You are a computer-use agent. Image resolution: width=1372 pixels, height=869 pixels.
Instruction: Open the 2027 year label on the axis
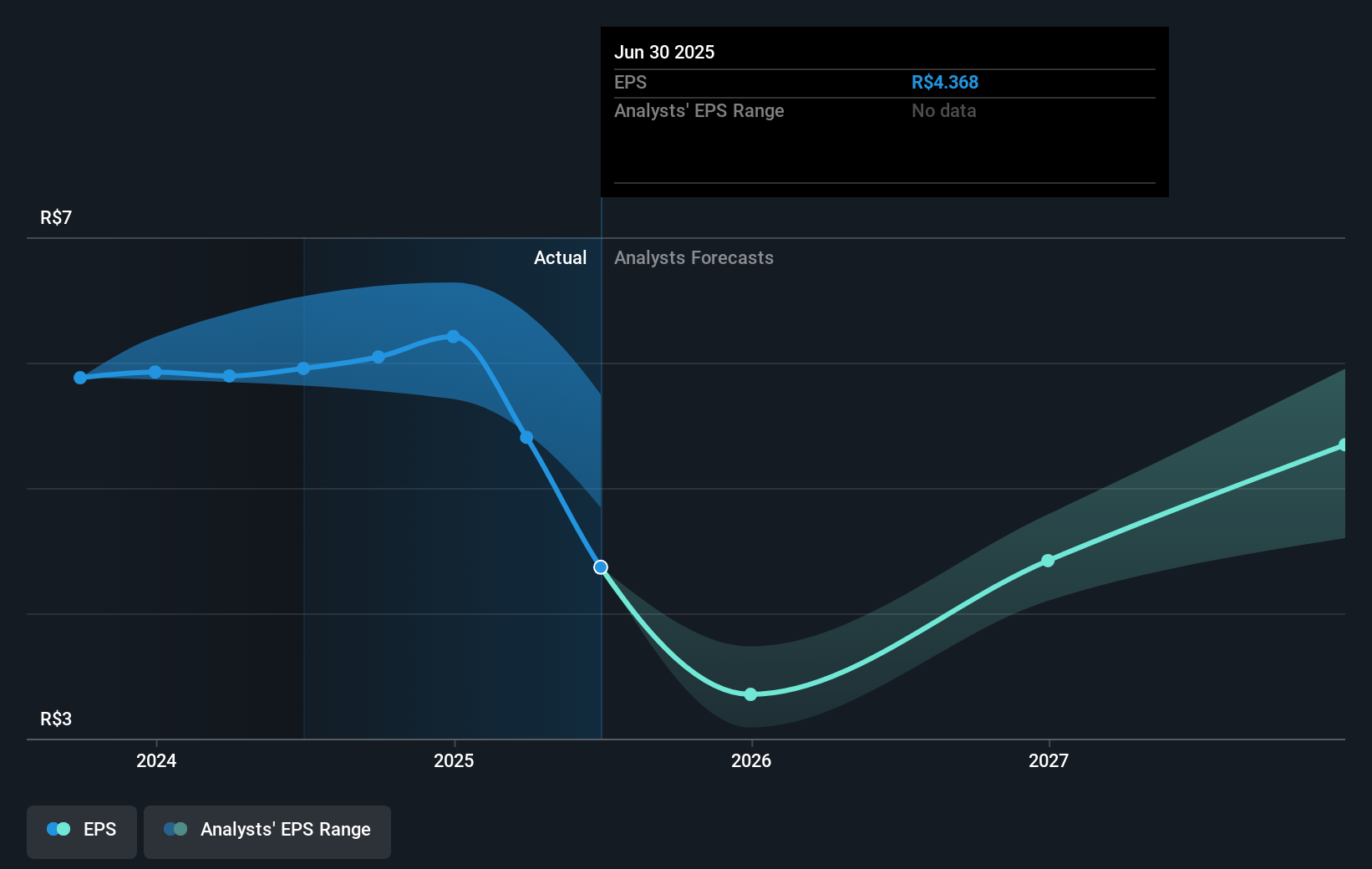1049,761
